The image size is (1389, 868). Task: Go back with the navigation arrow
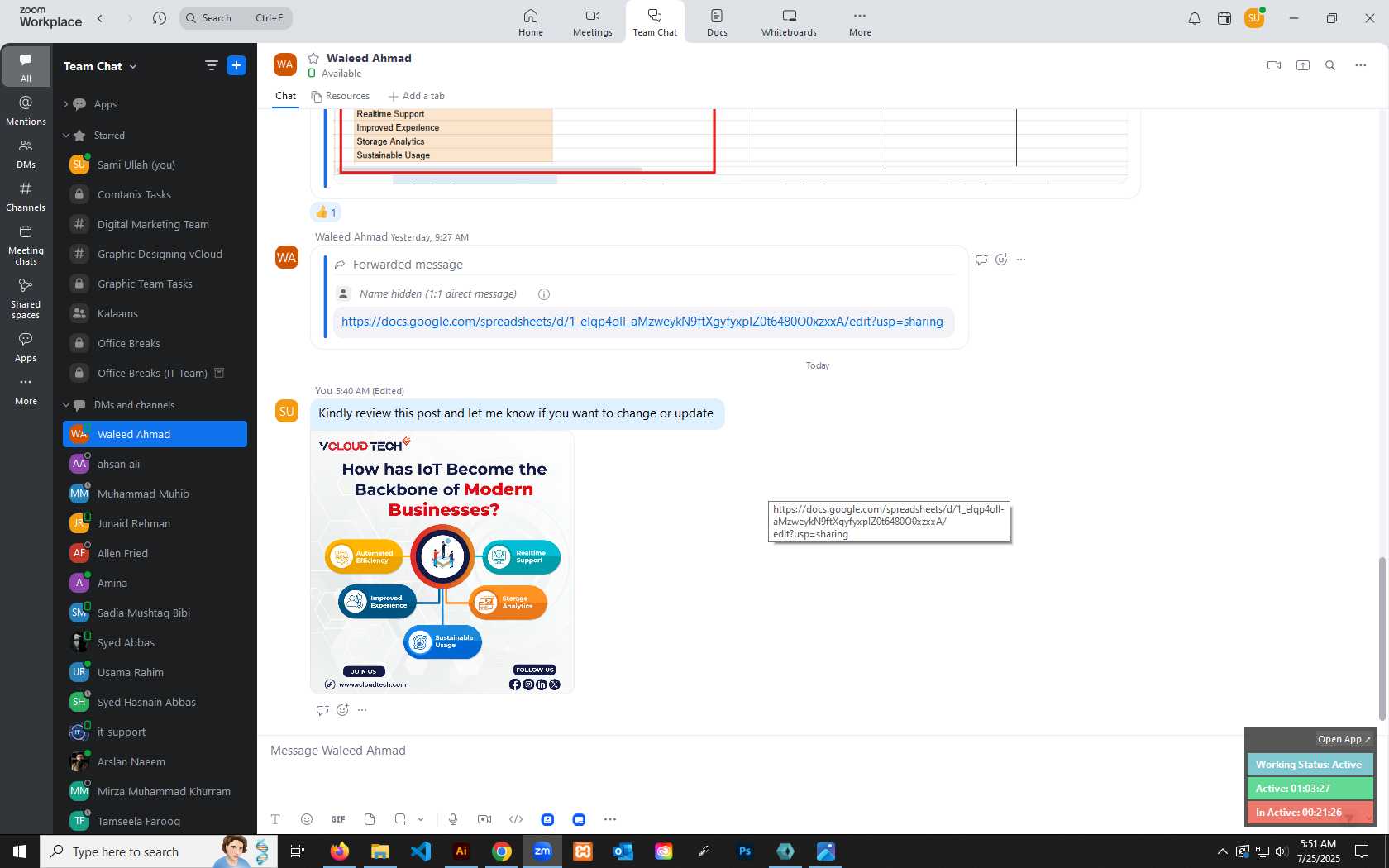coord(100,18)
